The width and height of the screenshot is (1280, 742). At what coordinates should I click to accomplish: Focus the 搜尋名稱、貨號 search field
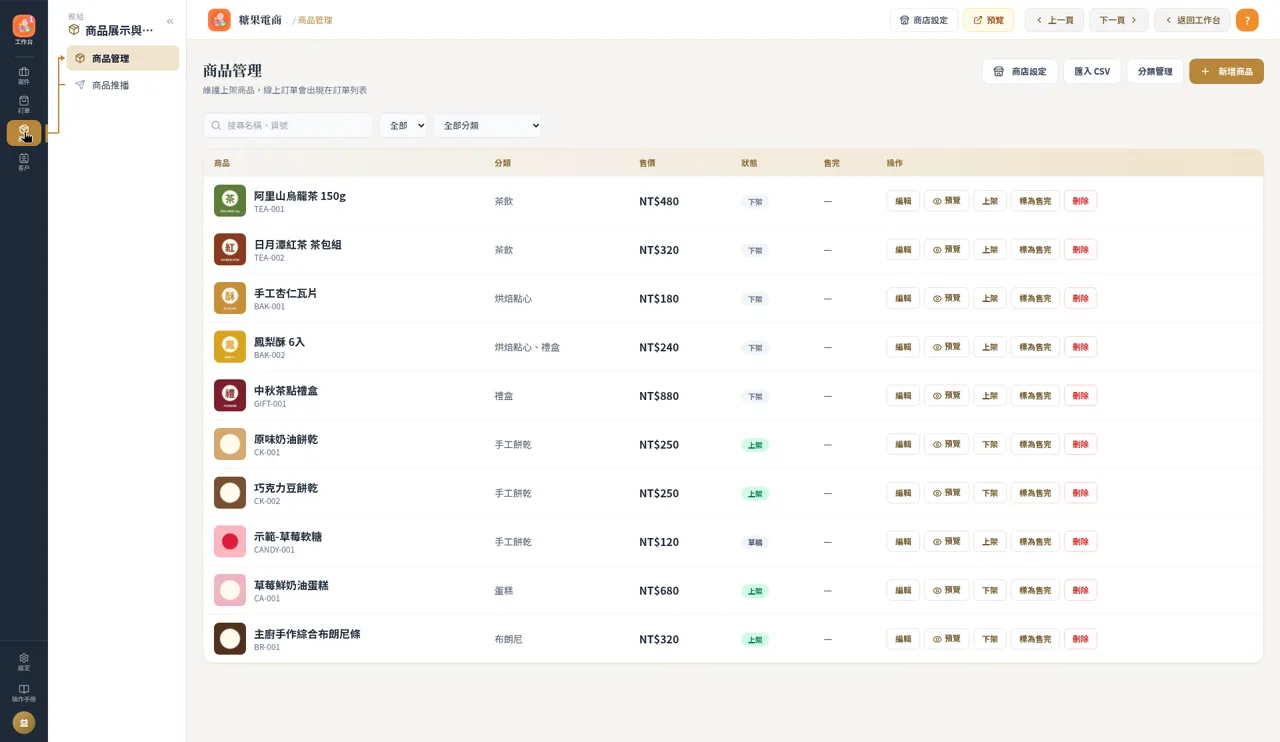288,125
